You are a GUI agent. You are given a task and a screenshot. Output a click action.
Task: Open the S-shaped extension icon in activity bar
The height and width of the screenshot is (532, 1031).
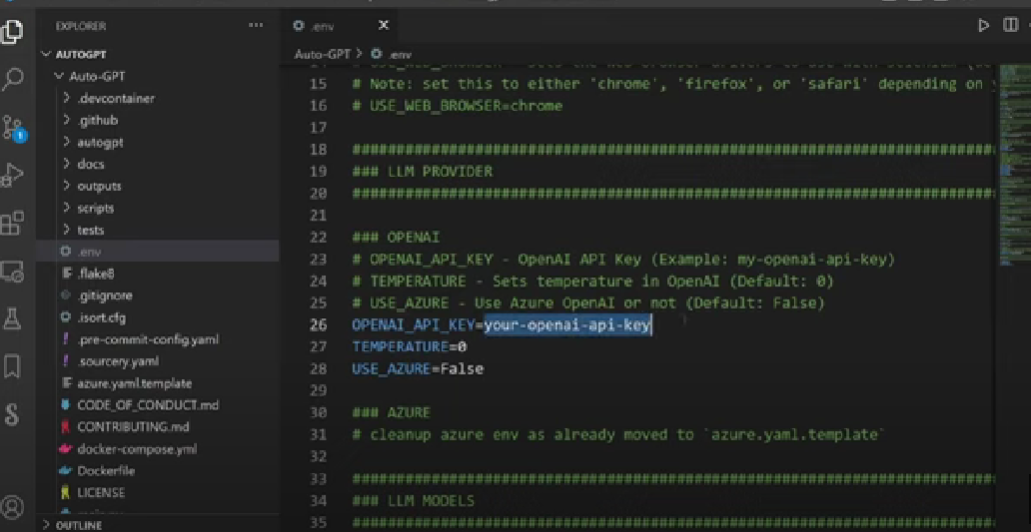point(12,414)
